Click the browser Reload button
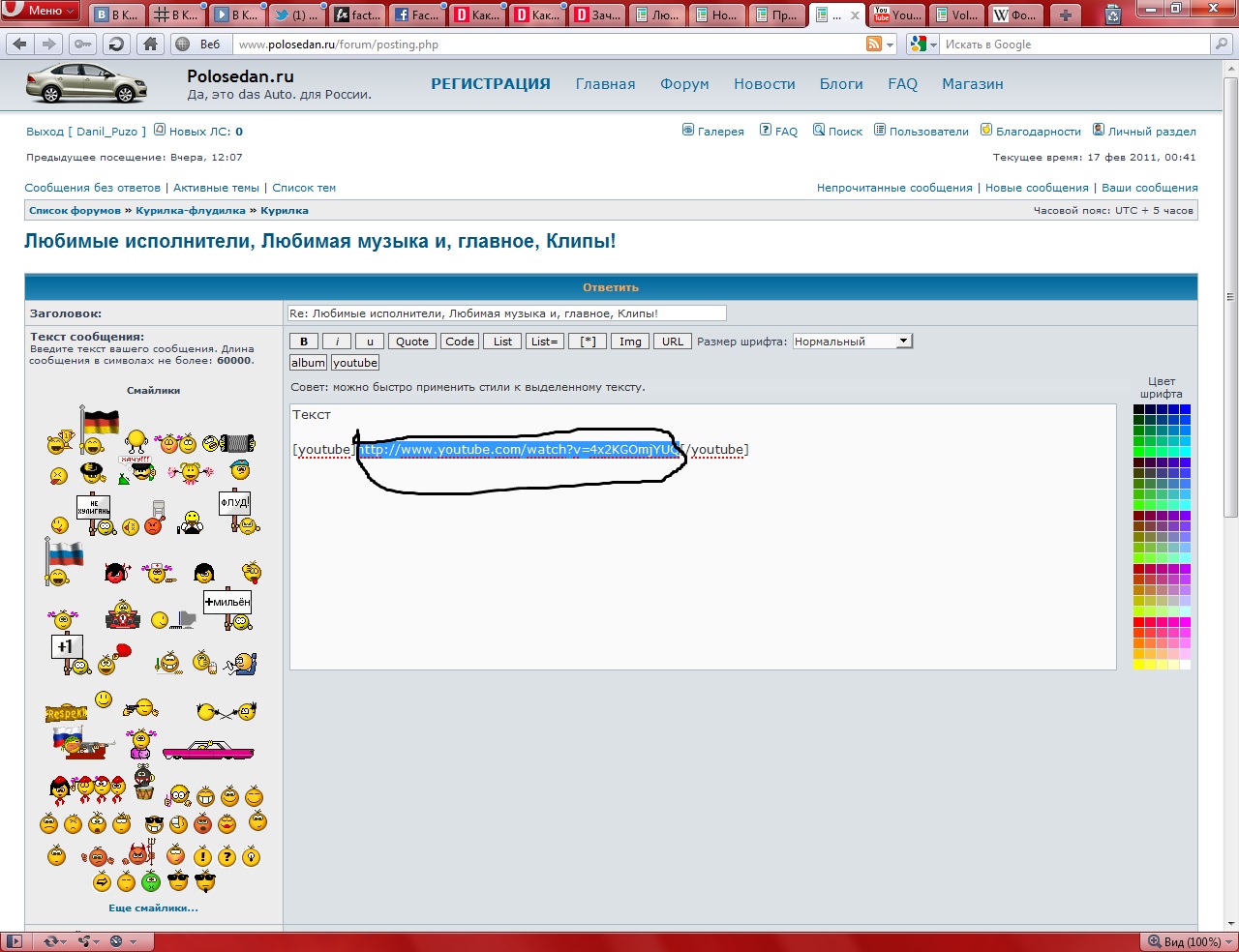 pos(116,45)
